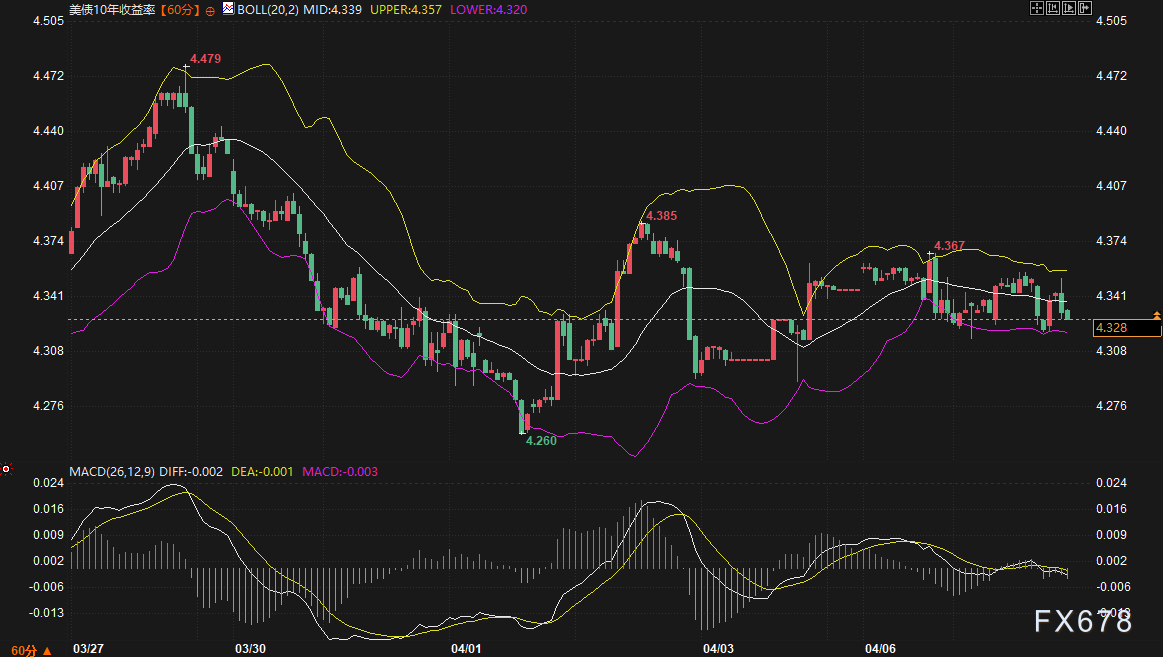Click the MACD(26,12,9) indicator label
1163x657 pixels.
click(109, 471)
